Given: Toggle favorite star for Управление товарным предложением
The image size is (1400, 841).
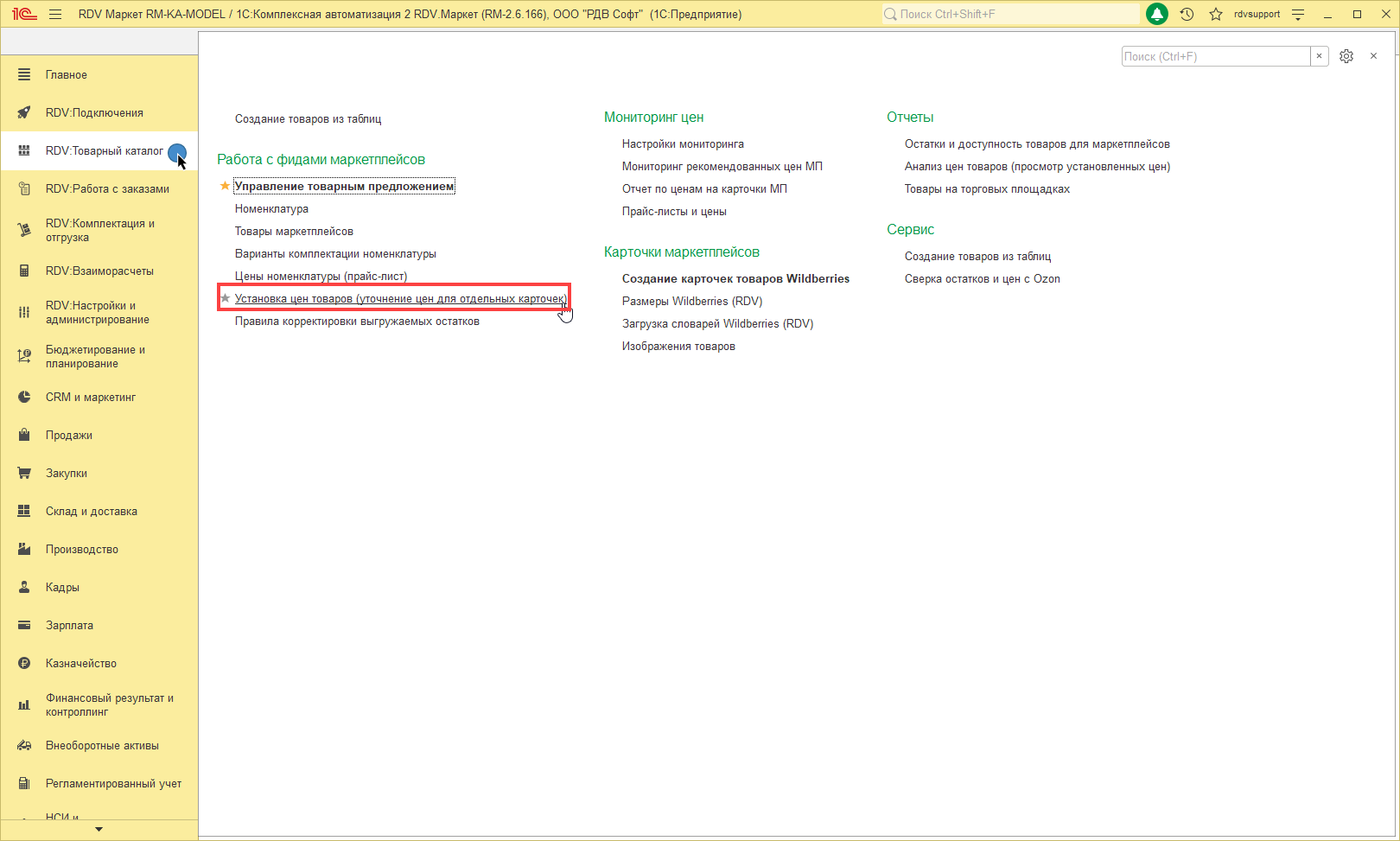Looking at the screenshot, I should [225, 186].
